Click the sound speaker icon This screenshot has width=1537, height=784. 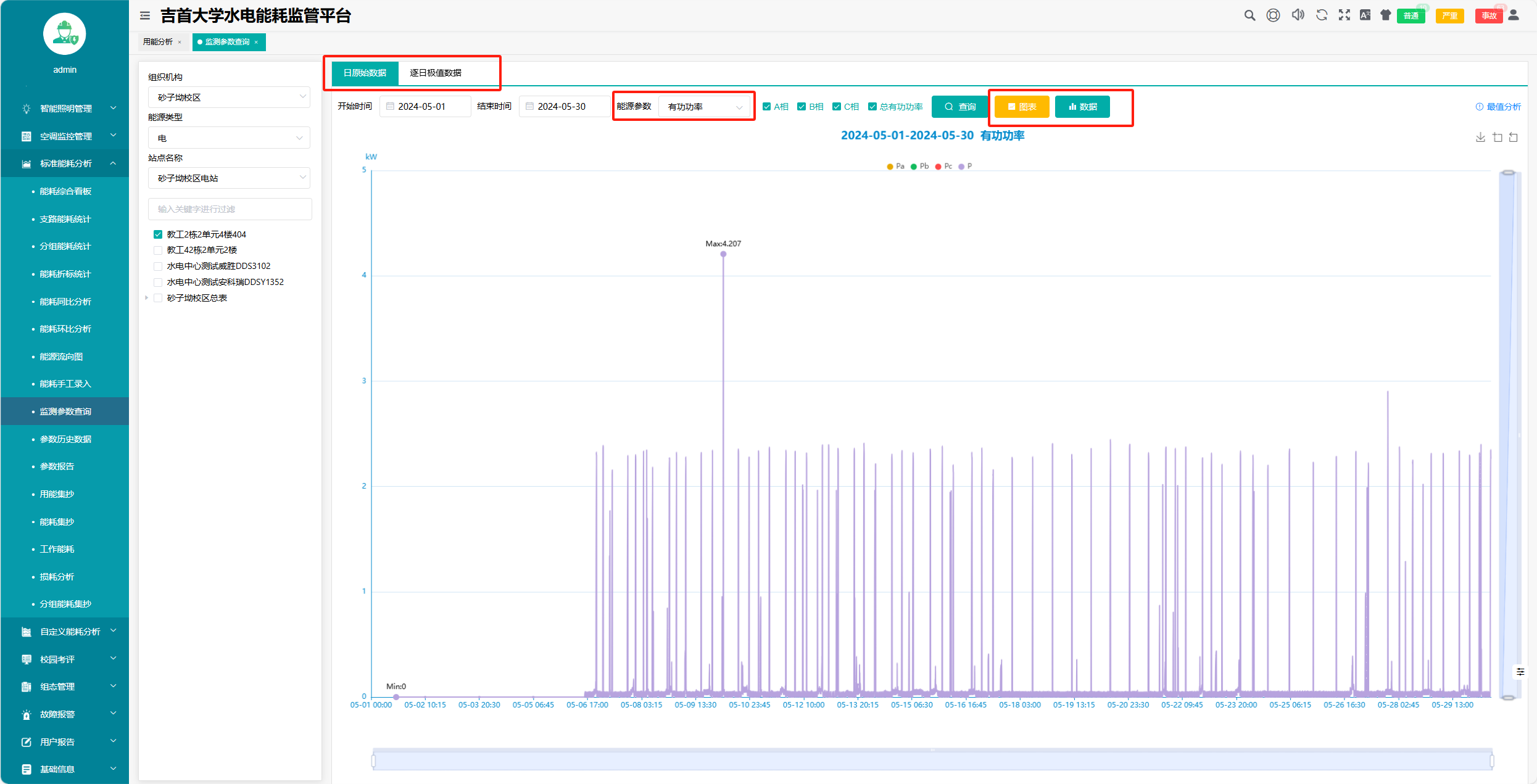pos(1298,15)
